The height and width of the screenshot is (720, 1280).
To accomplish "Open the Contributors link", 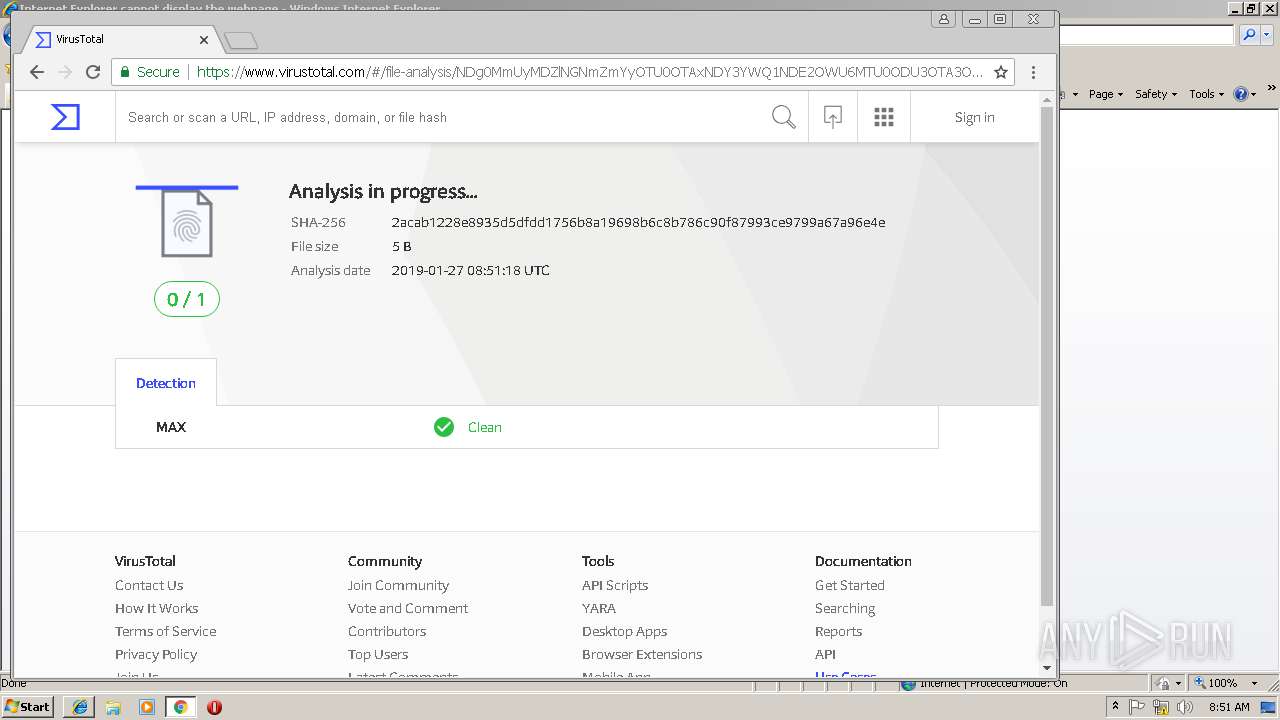I will pos(387,631).
